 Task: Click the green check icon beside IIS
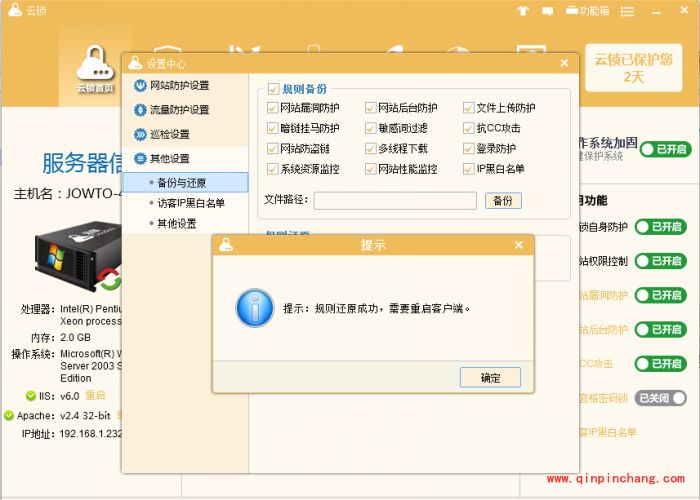(31, 396)
